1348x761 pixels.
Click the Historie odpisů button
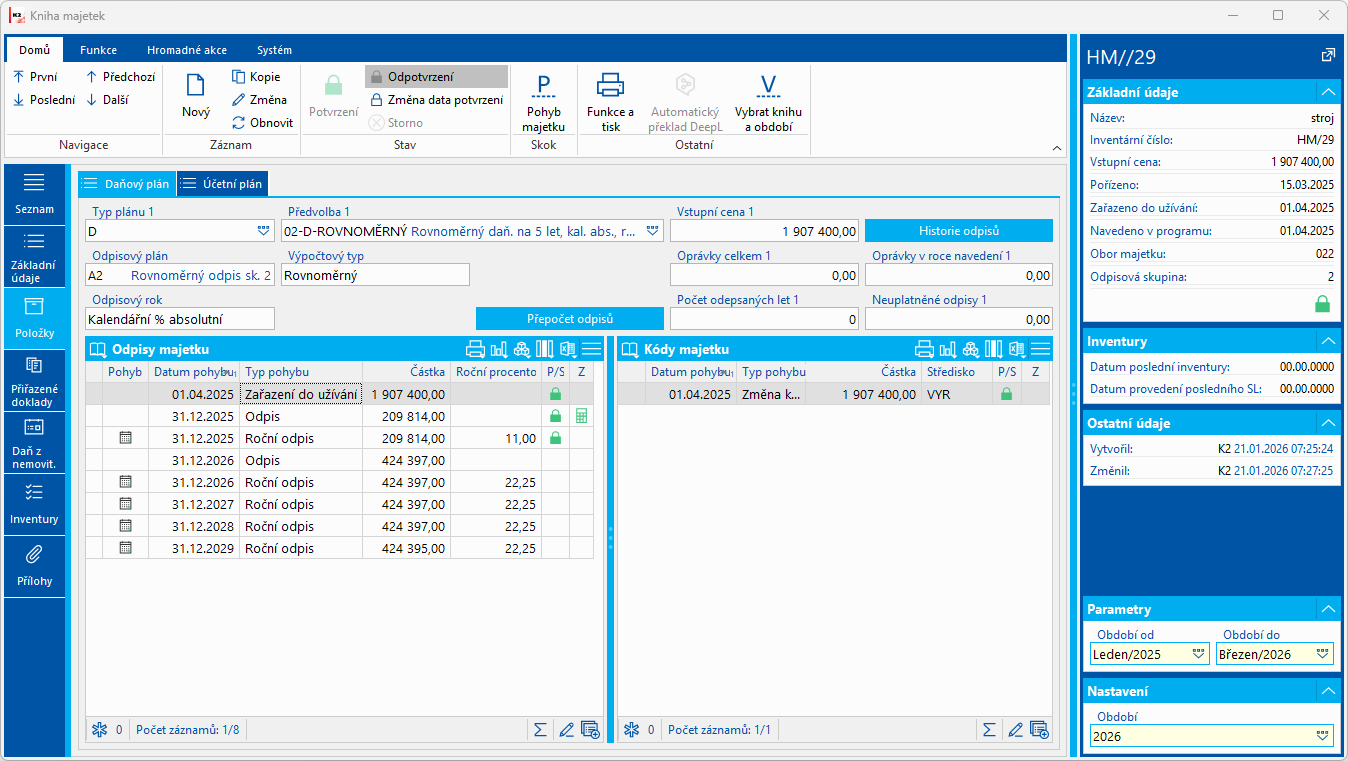point(958,231)
